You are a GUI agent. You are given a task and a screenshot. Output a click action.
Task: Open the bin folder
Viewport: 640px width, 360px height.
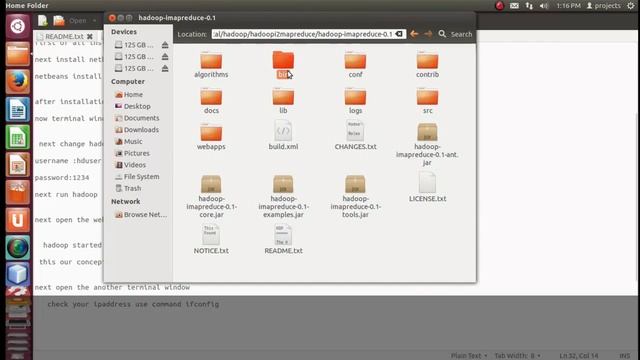tap(283, 64)
